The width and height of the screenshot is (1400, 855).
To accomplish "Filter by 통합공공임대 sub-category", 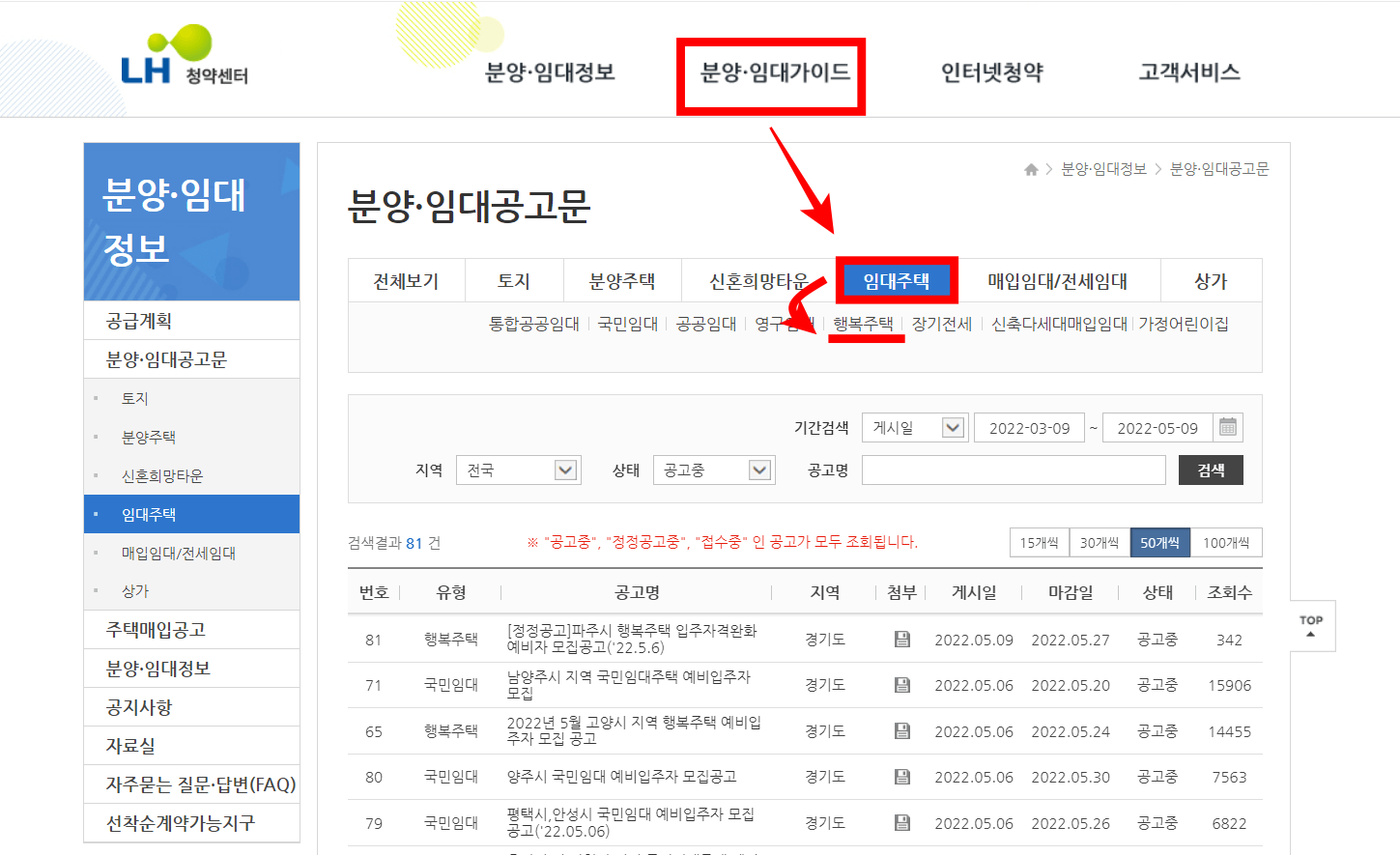I will (534, 324).
